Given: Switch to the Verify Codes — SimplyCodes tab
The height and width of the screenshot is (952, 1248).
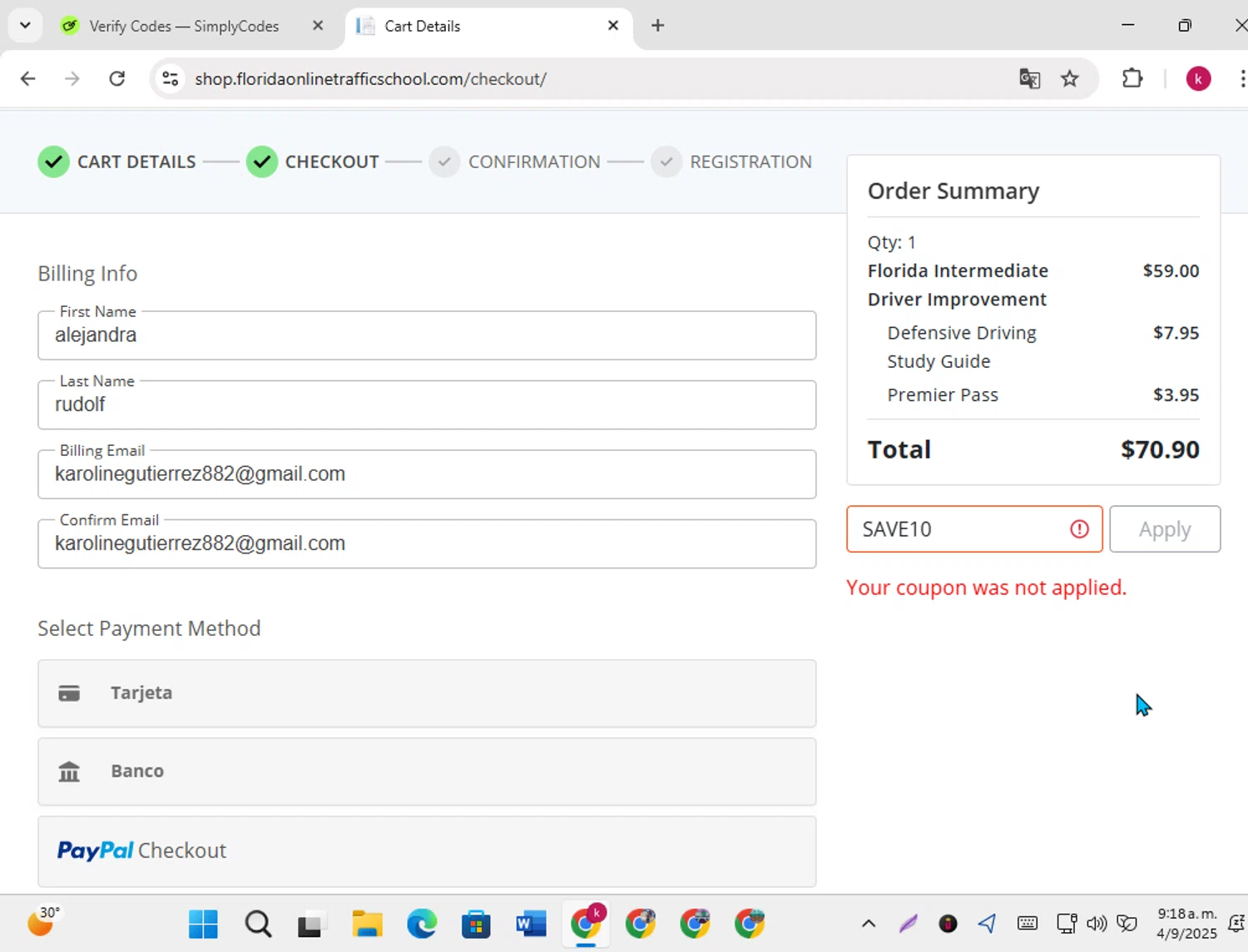Looking at the screenshot, I should [185, 26].
